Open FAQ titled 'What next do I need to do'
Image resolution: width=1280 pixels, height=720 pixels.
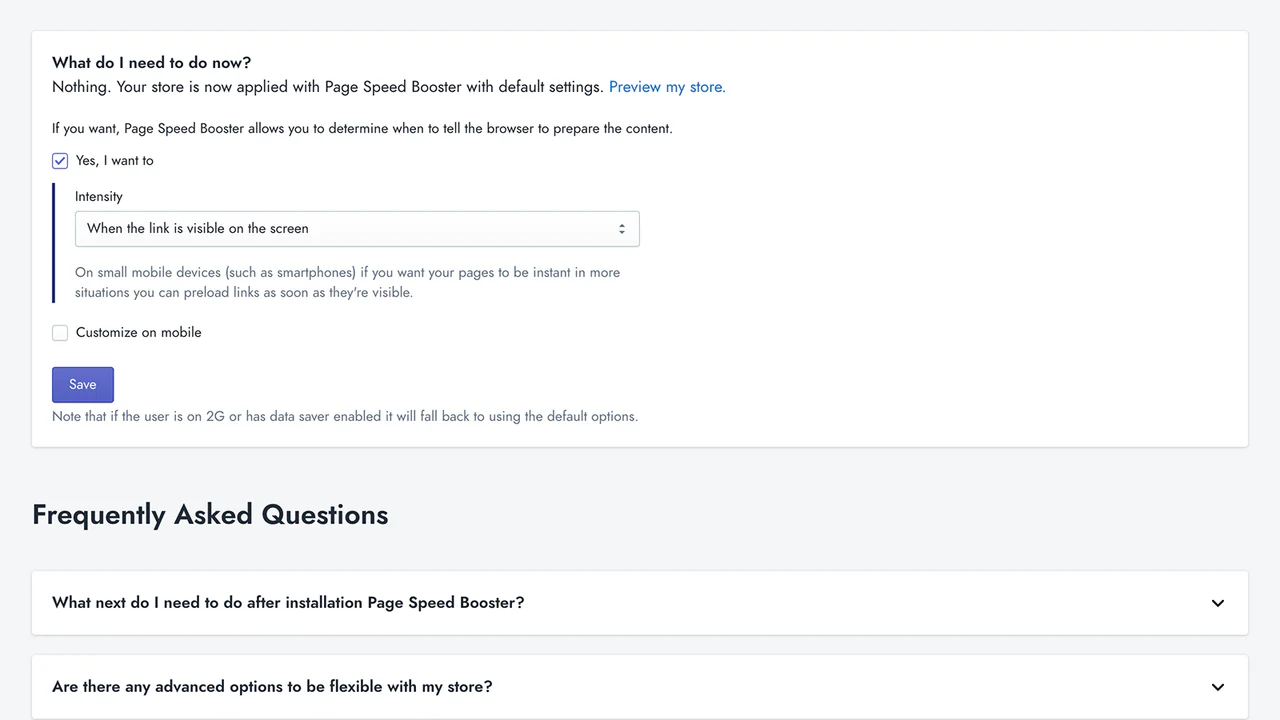(x=288, y=603)
